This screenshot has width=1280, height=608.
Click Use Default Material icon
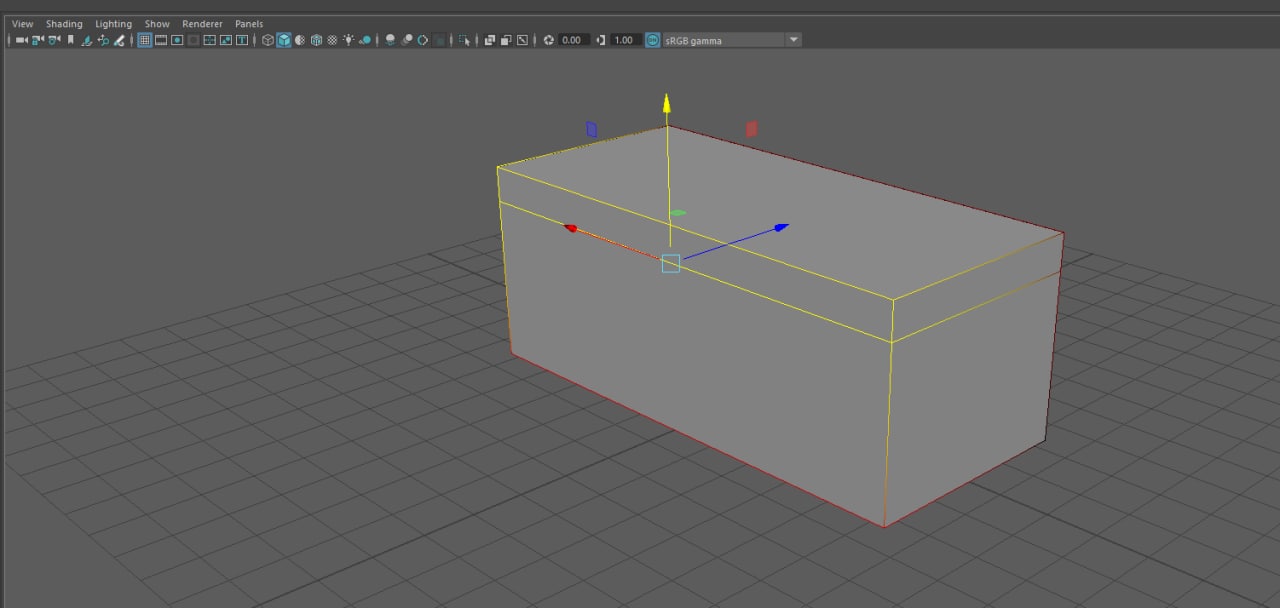pyautogui.click(x=300, y=40)
